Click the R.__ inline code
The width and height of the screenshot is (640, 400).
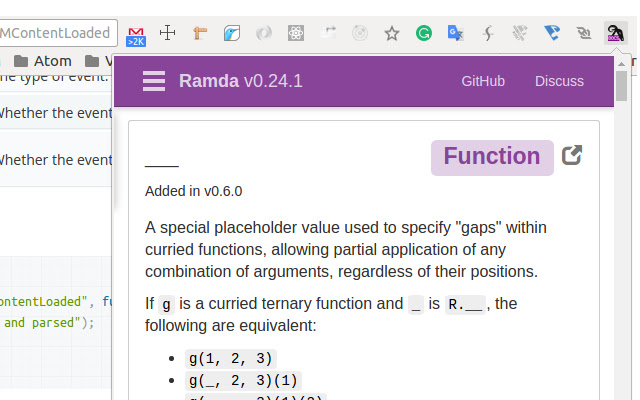click(465, 304)
